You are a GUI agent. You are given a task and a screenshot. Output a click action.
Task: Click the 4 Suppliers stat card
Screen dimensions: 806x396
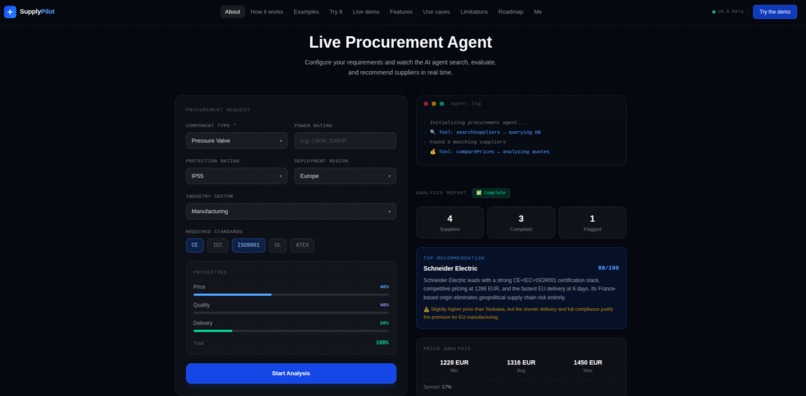tap(450, 223)
